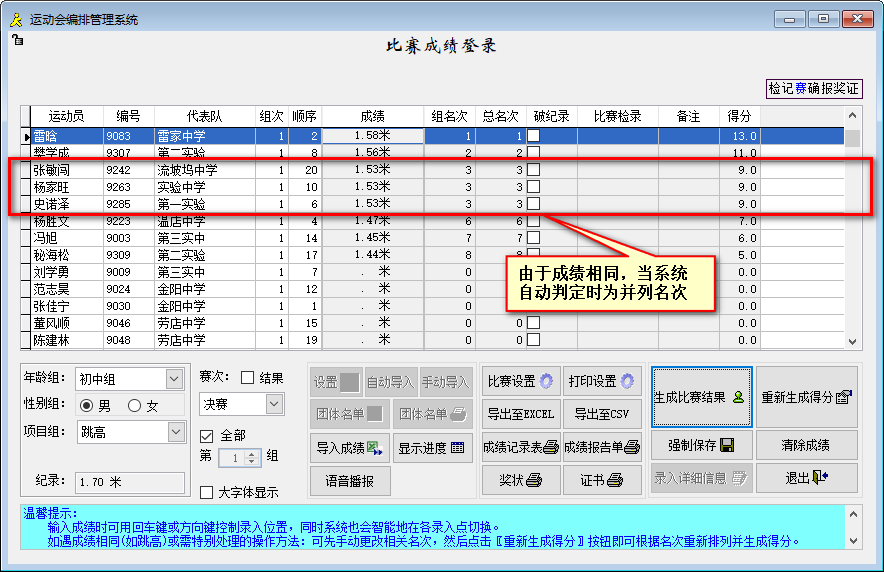
Task: Click 董风顺 athlete name cell
Action: tap(67, 323)
